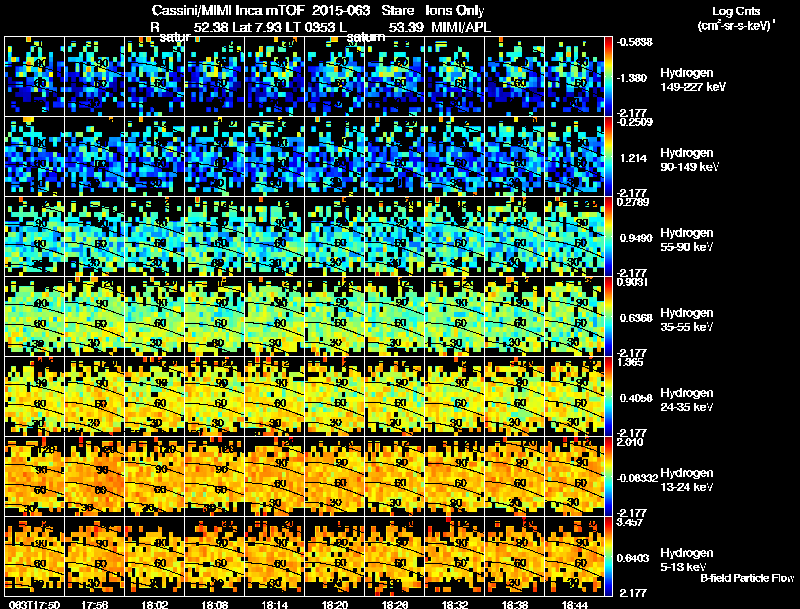Click the '3.457' color scale value
Image resolution: width=800 pixels, height=609 pixels.
coord(630,523)
